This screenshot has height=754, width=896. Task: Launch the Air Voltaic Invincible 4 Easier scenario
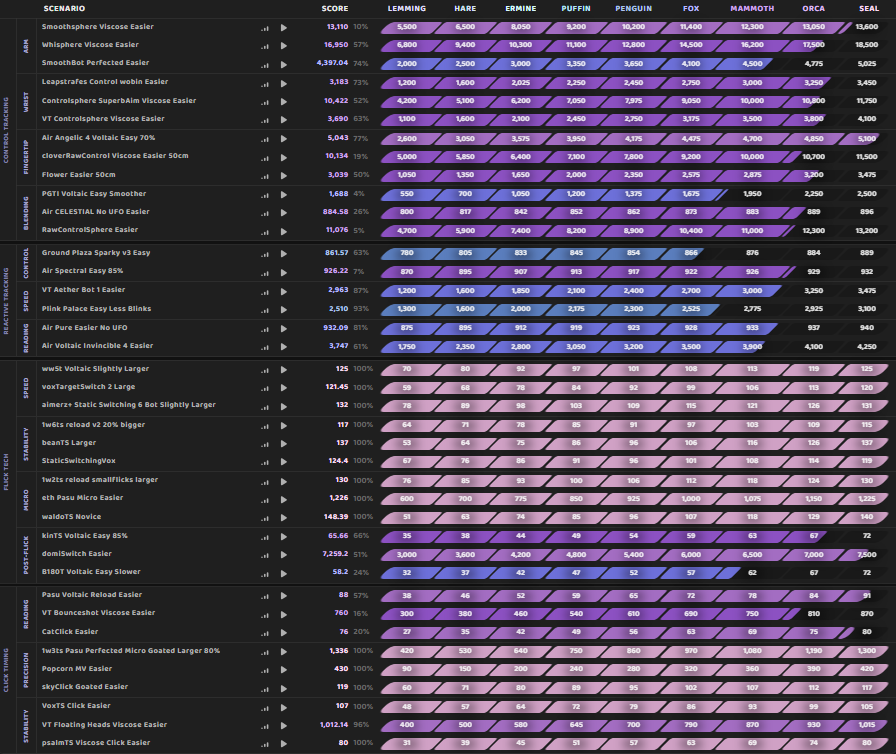pyautogui.click(x=284, y=347)
